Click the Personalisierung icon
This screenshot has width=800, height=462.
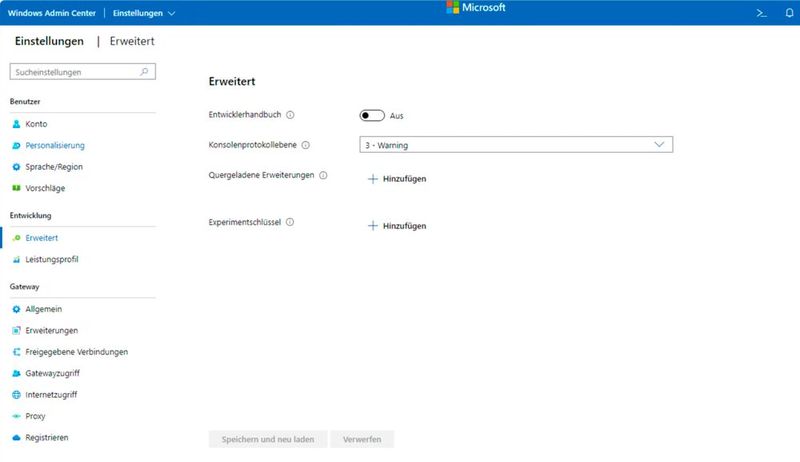point(16,145)
